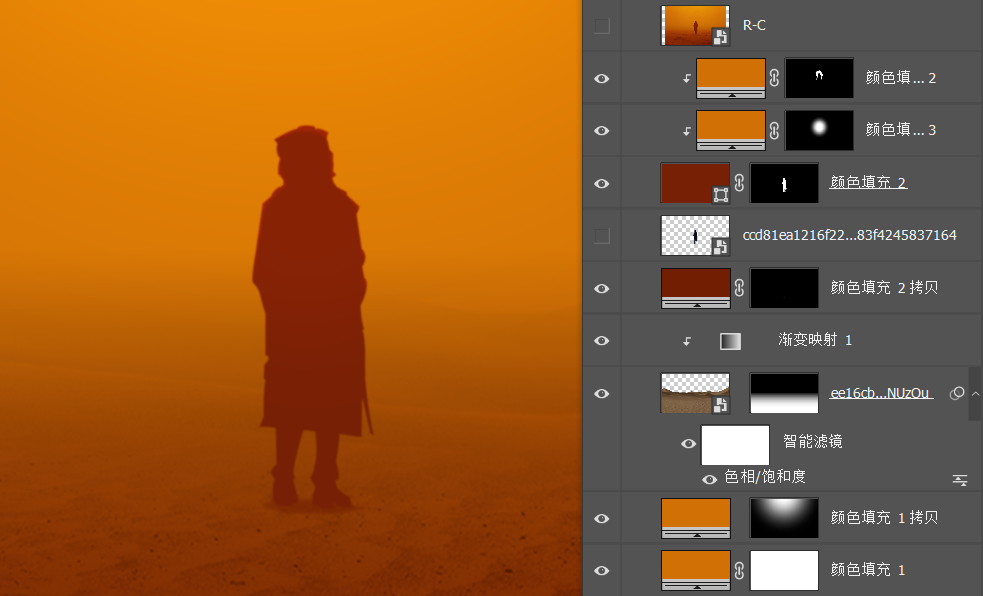
Task: Select the 颜色填充 1 orange fill thumbnail
Action: point(695,570)
